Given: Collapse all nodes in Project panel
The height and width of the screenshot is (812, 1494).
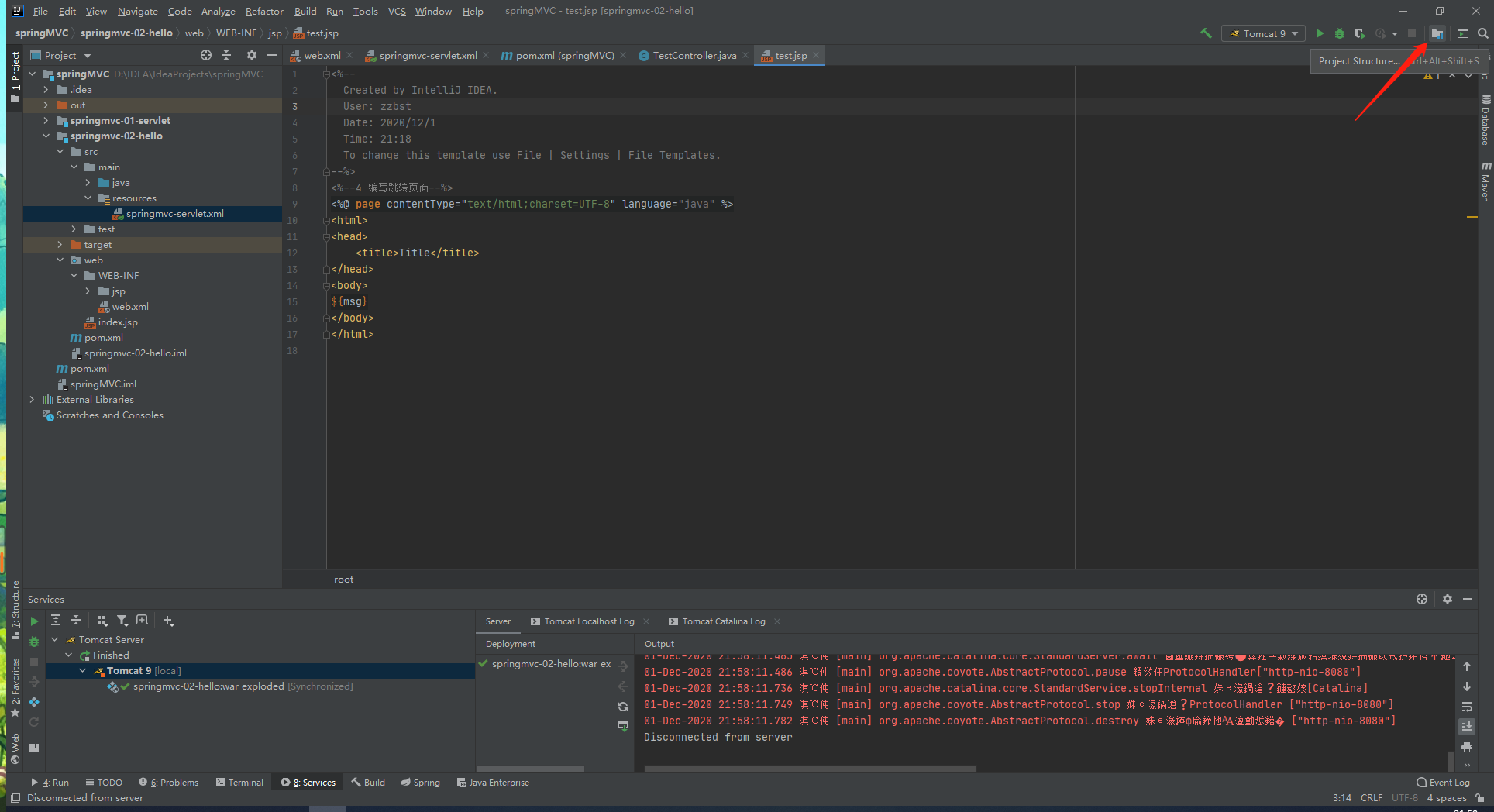Looking at the screenshot, I should point(226,55).
